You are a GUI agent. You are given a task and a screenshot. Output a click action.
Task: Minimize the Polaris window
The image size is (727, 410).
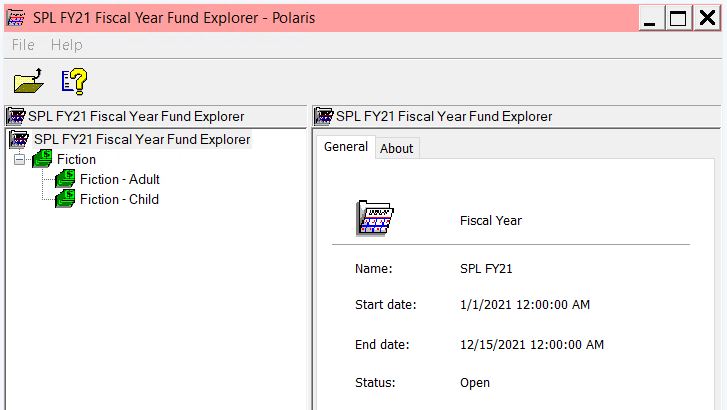(x=650, y=19)
